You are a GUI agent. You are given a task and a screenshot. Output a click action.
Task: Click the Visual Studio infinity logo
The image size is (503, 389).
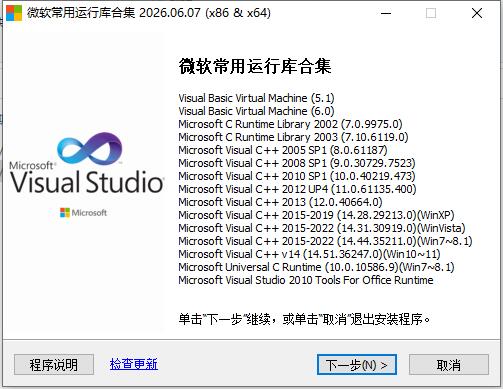coord(89,149)
